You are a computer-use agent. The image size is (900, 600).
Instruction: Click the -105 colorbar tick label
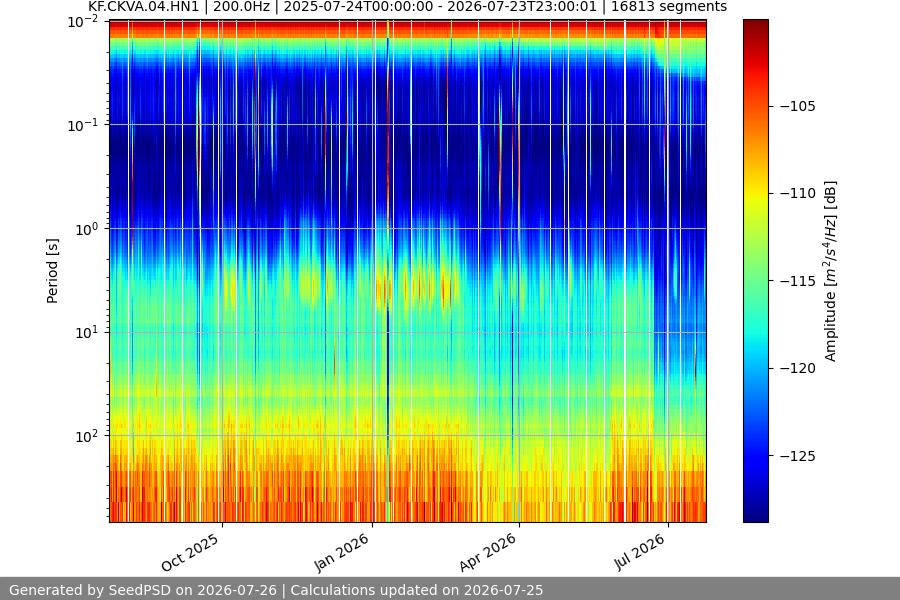798,106
